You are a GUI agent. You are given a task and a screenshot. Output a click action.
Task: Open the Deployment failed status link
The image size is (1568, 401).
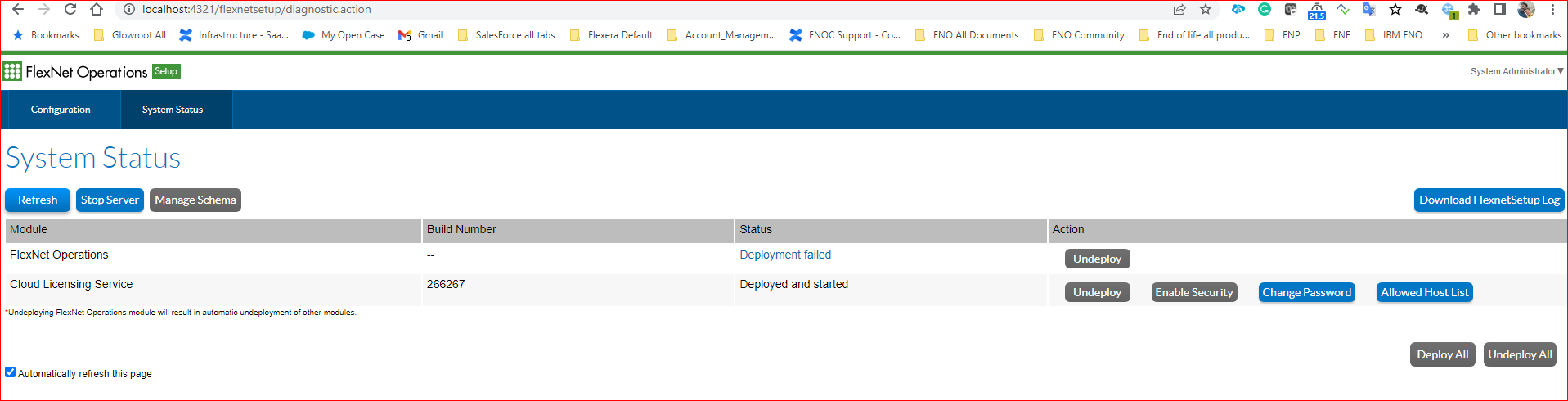(x=785, y=255)
